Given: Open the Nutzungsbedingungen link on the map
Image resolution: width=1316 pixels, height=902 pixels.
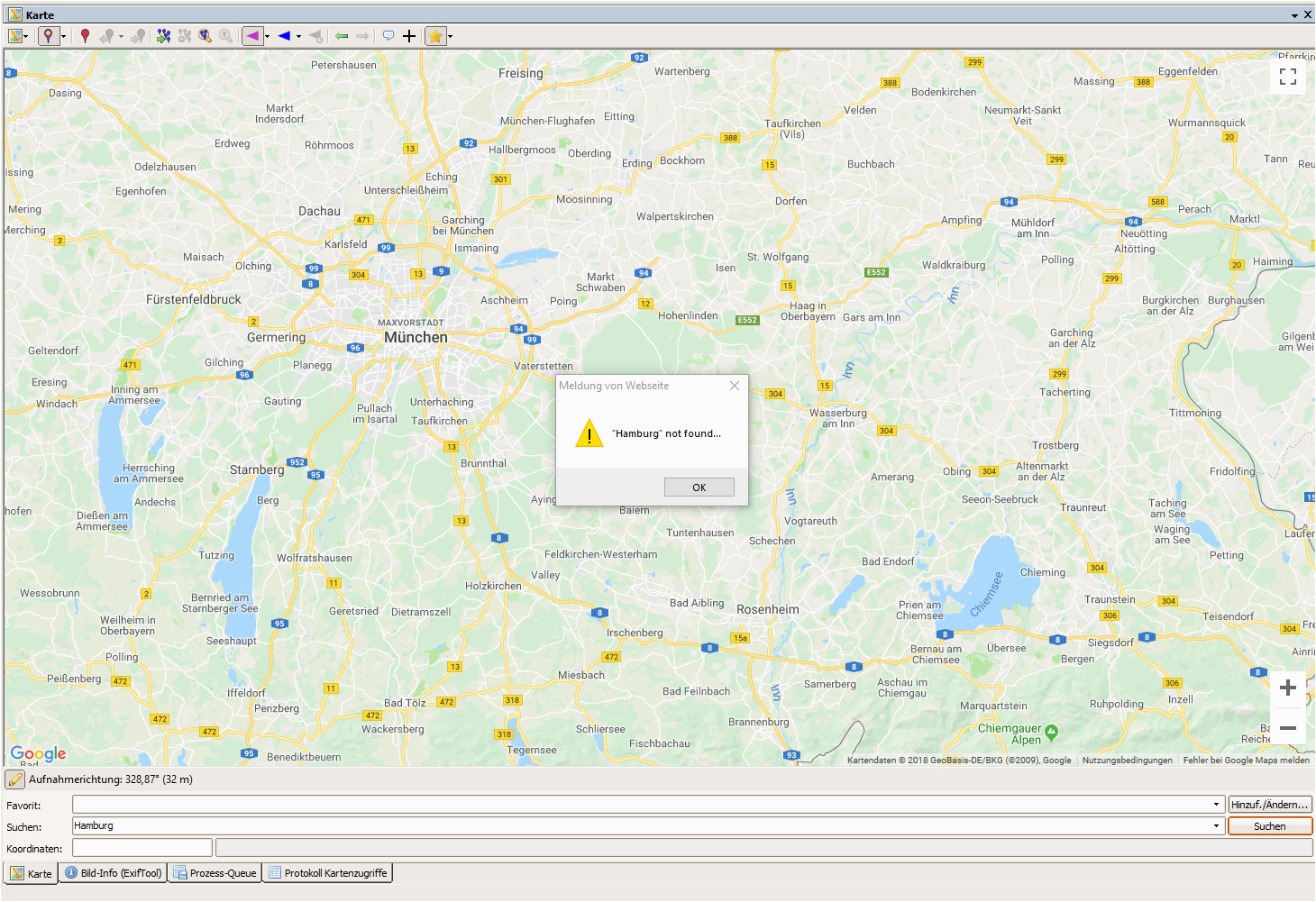Looking at the screenshot, I should coord(1128,761).
